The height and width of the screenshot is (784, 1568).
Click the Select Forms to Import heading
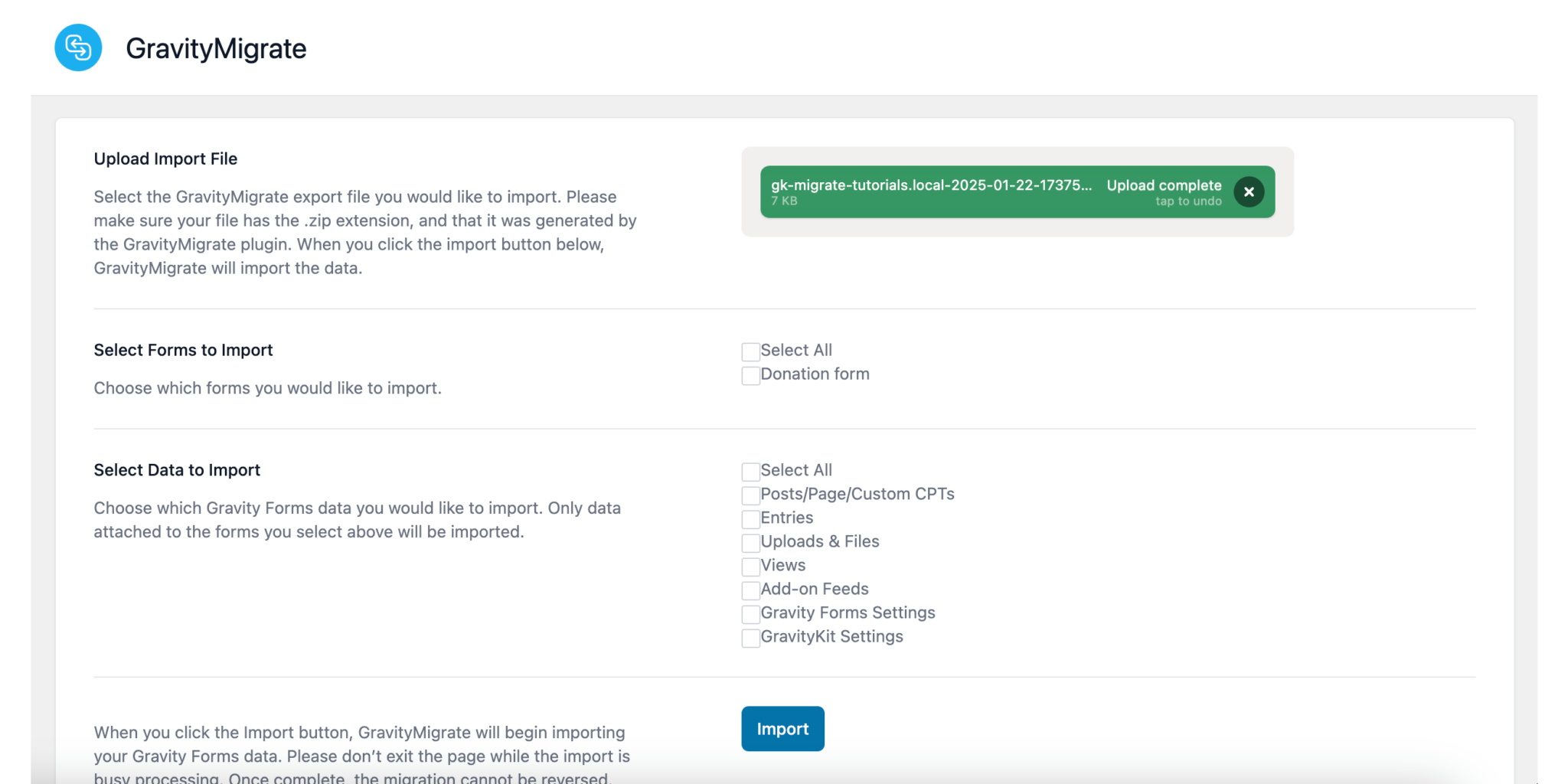tap(183, 350)
